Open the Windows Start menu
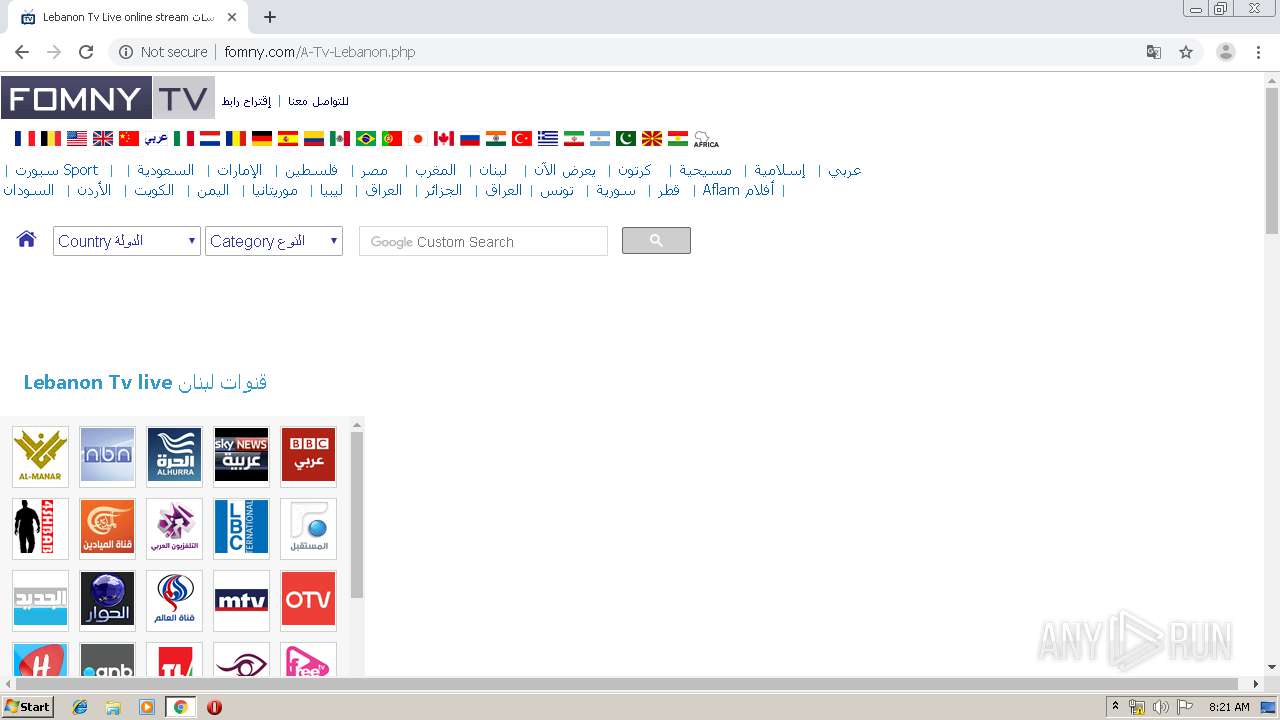 tap(27, 706)
